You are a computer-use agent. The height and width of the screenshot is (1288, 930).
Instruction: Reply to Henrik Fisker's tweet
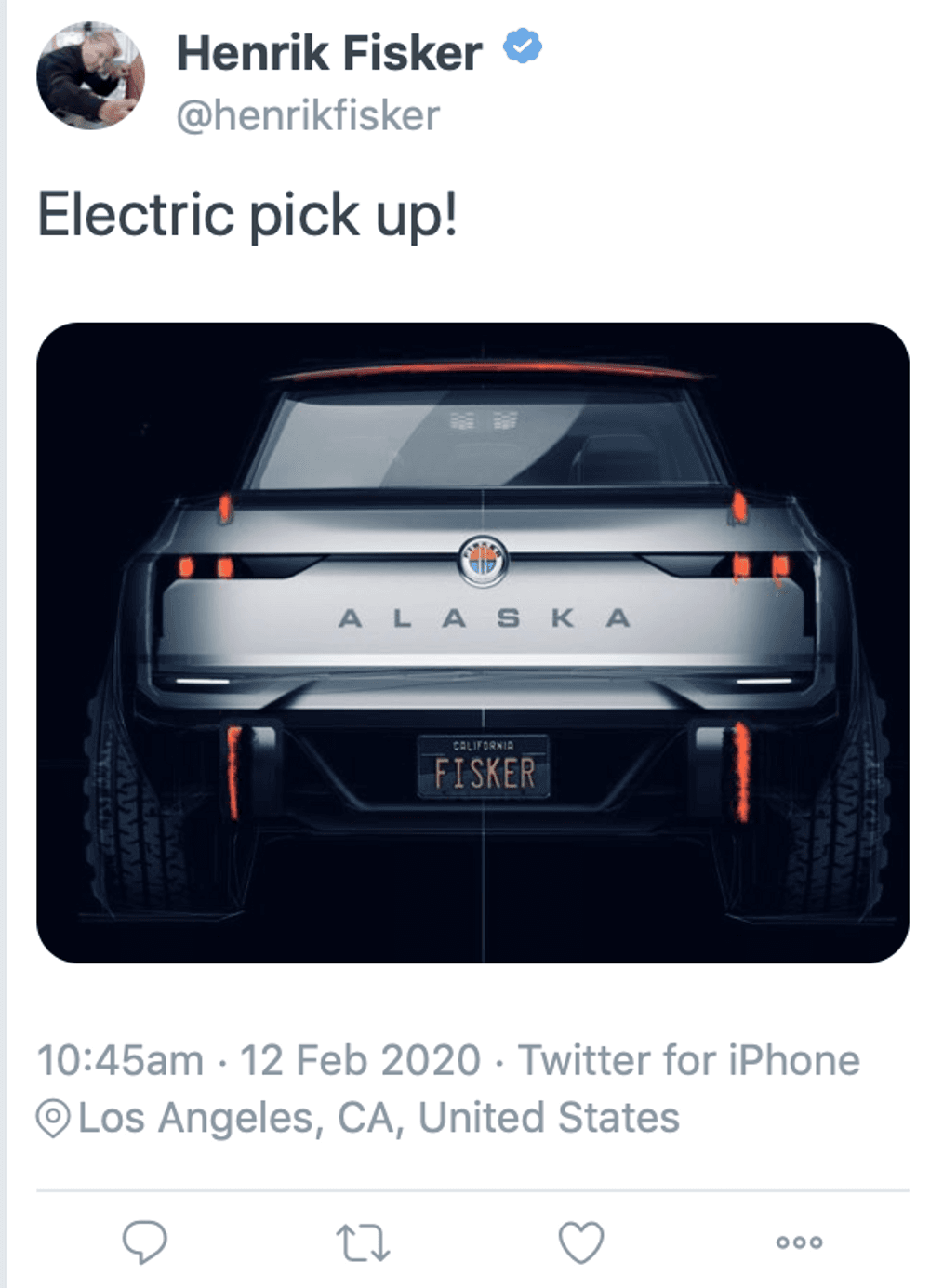(x=144, y=1242)
